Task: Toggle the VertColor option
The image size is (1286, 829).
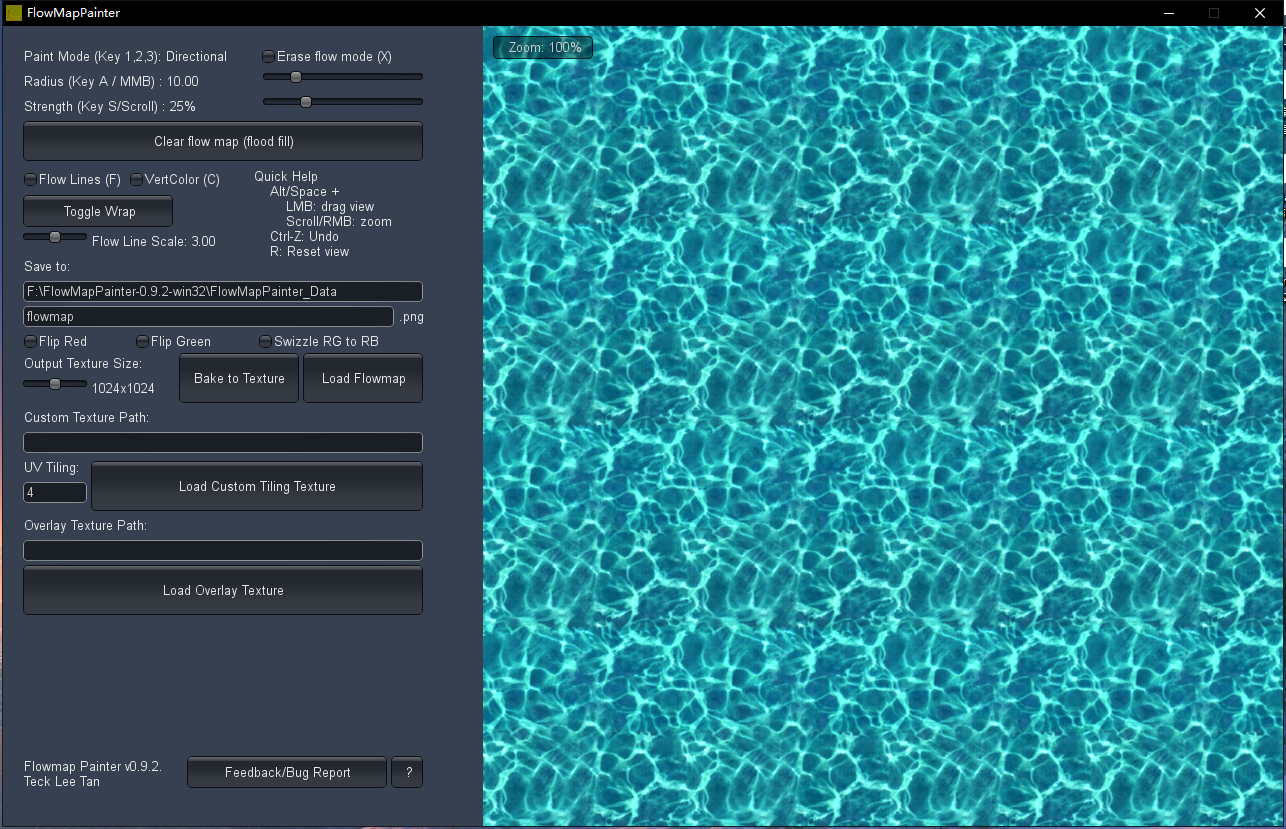Action: click(x=135, y=179)
